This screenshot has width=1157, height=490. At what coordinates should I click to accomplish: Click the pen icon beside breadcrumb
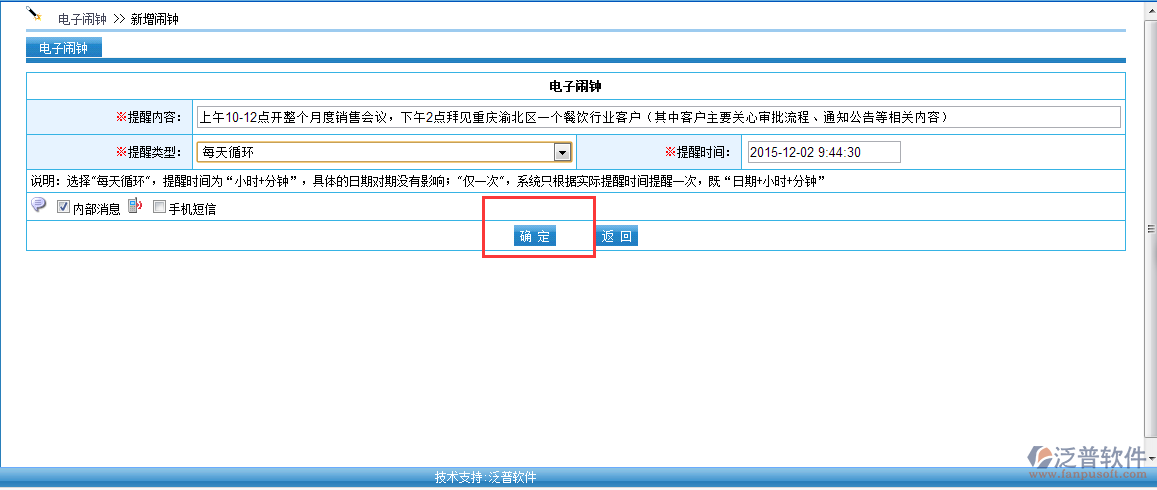[34, 14]
